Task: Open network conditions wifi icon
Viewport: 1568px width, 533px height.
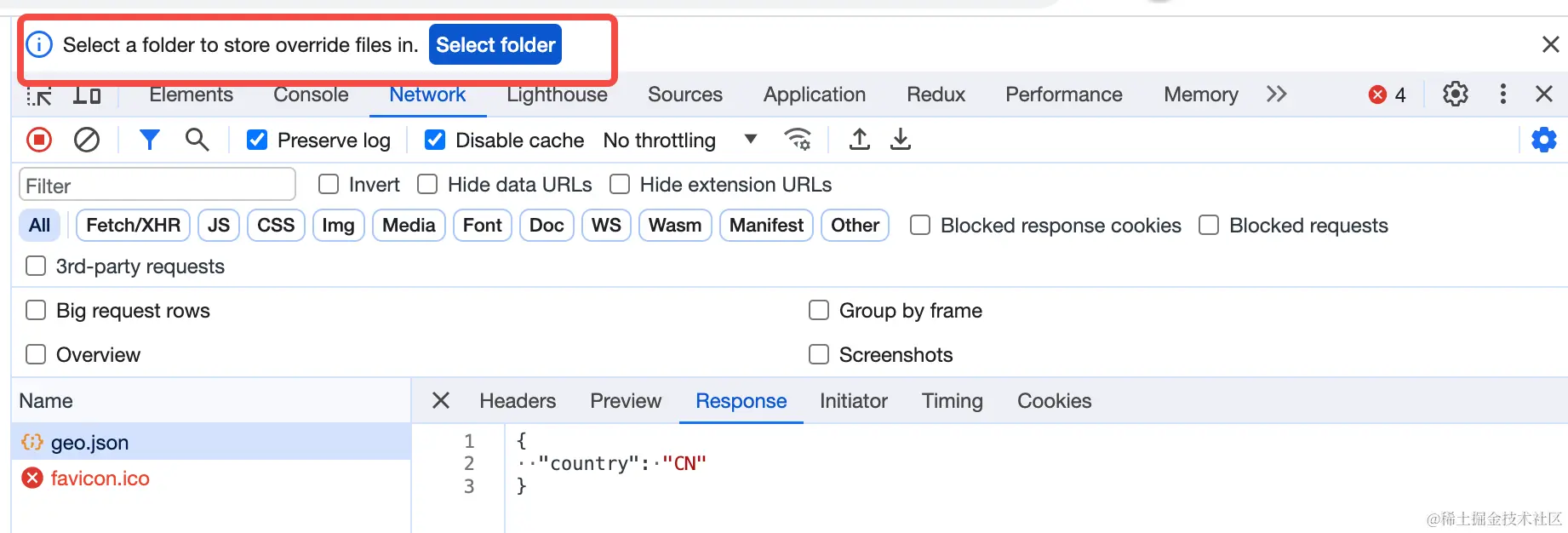Action: (x=798, y=140)
